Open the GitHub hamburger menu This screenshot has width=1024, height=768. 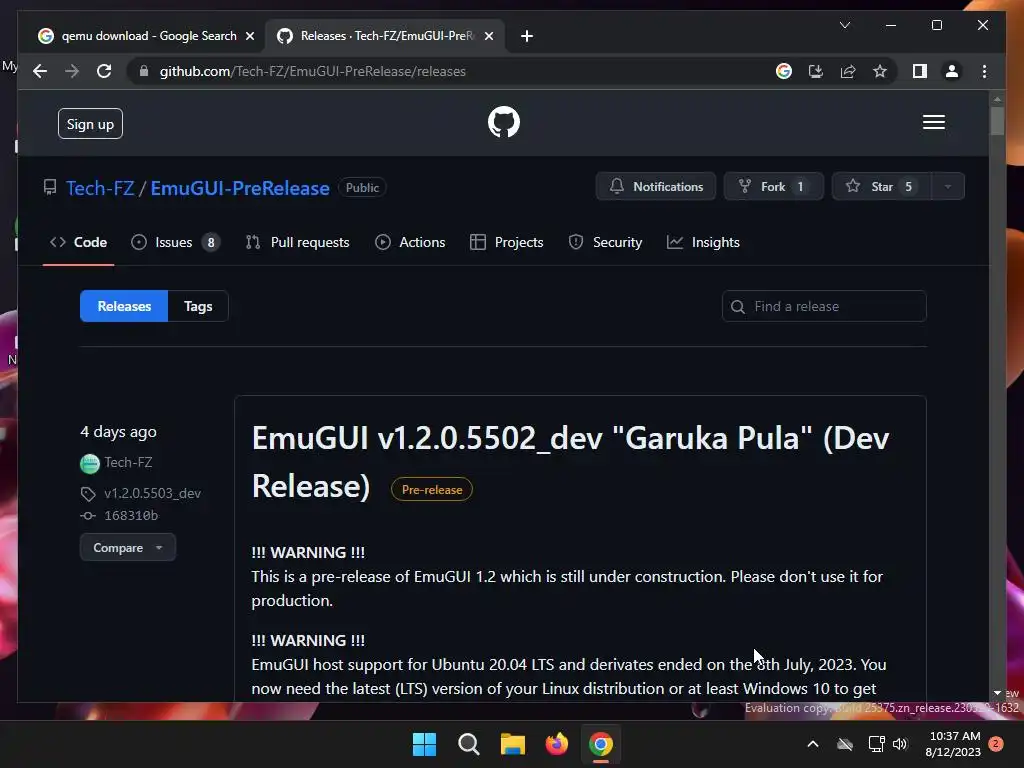click(933, 122)
